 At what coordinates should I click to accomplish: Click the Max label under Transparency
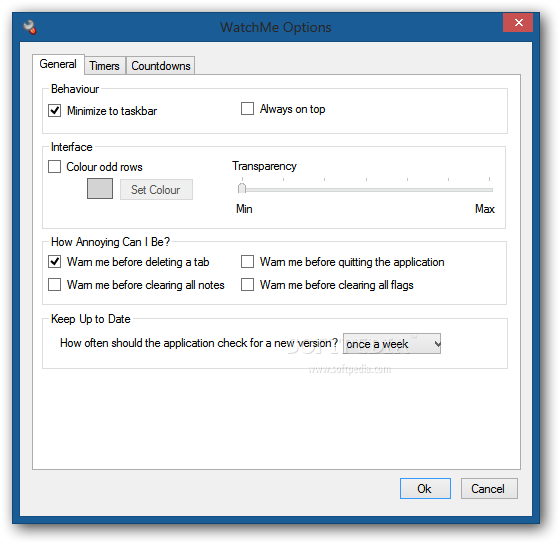coord(485,209)
